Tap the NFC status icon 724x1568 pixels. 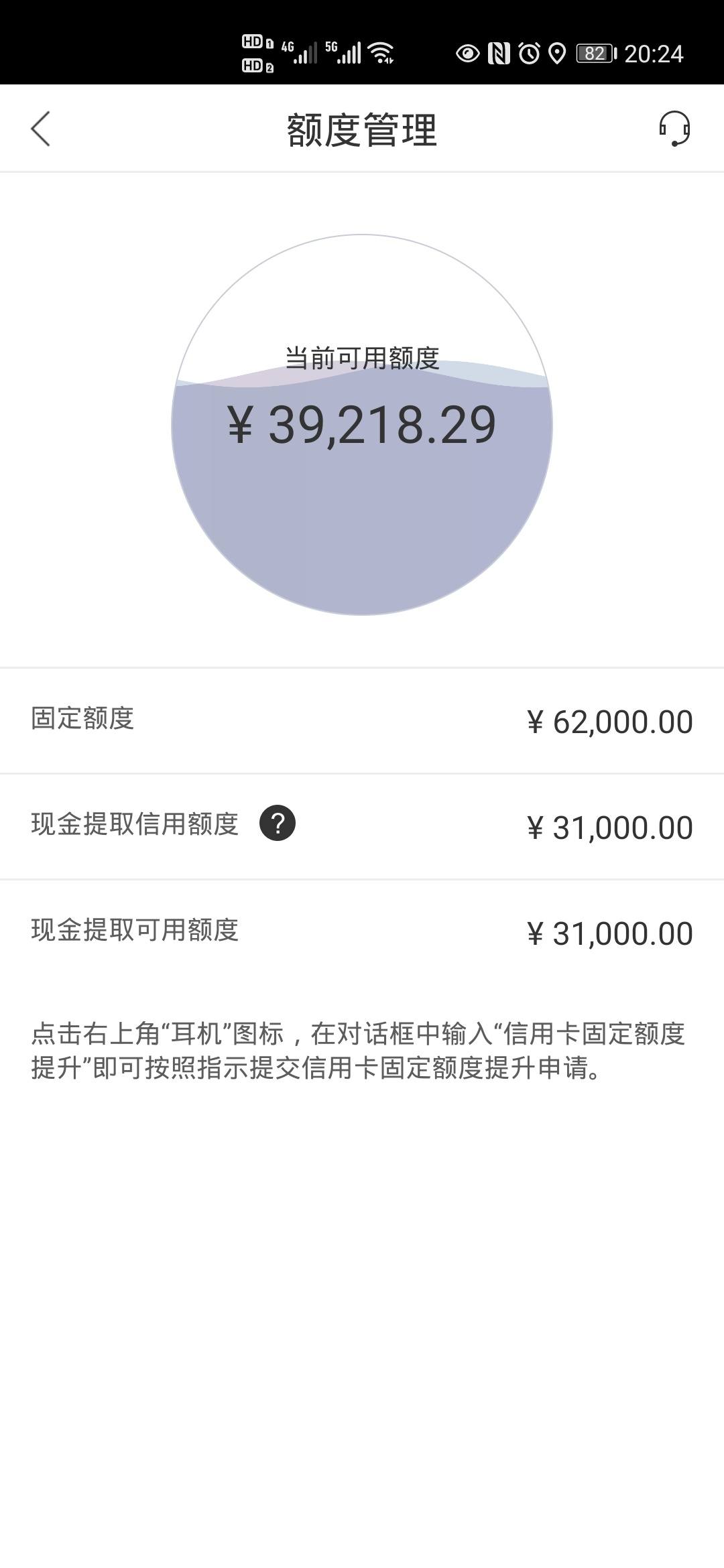pos(499,53)
